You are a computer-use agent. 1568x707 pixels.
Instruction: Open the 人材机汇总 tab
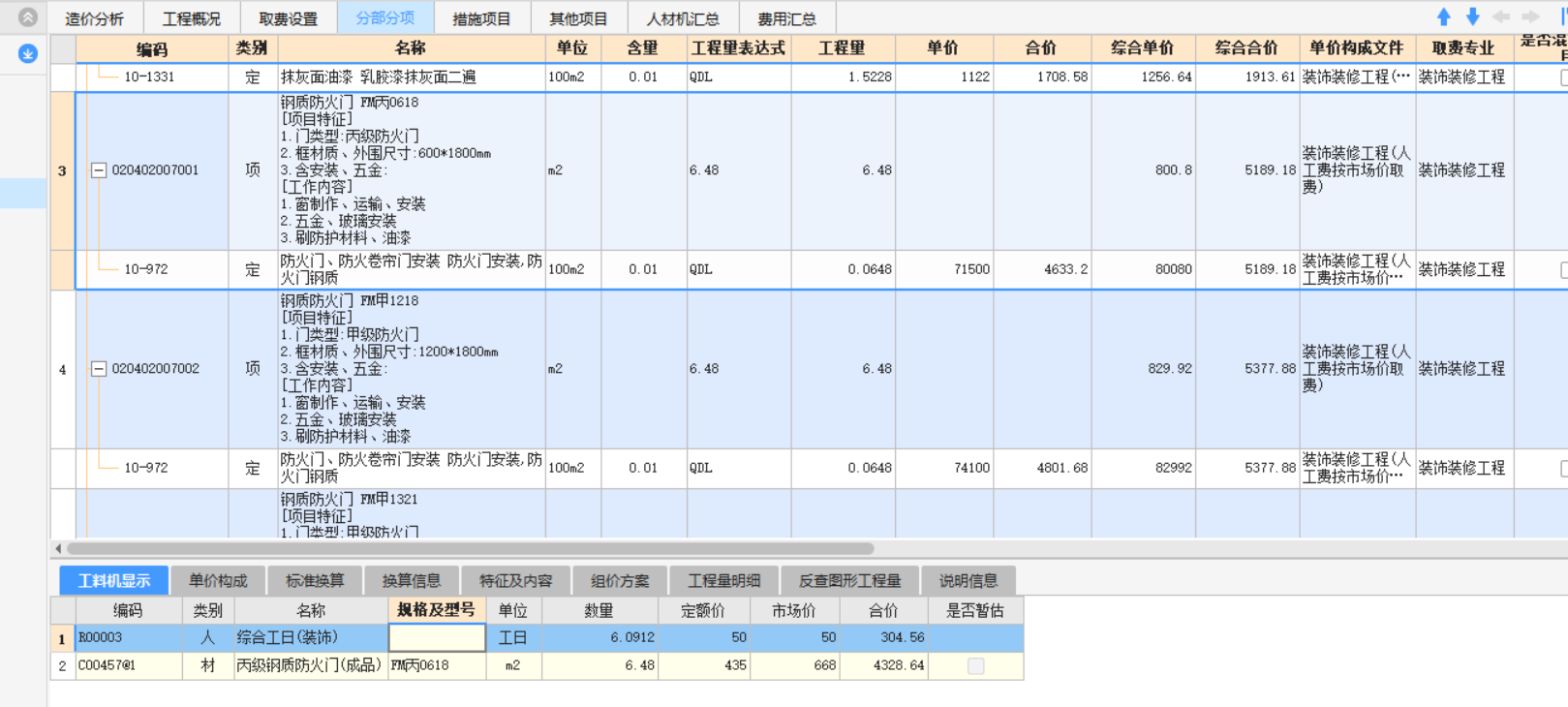[x=683, y=18]
